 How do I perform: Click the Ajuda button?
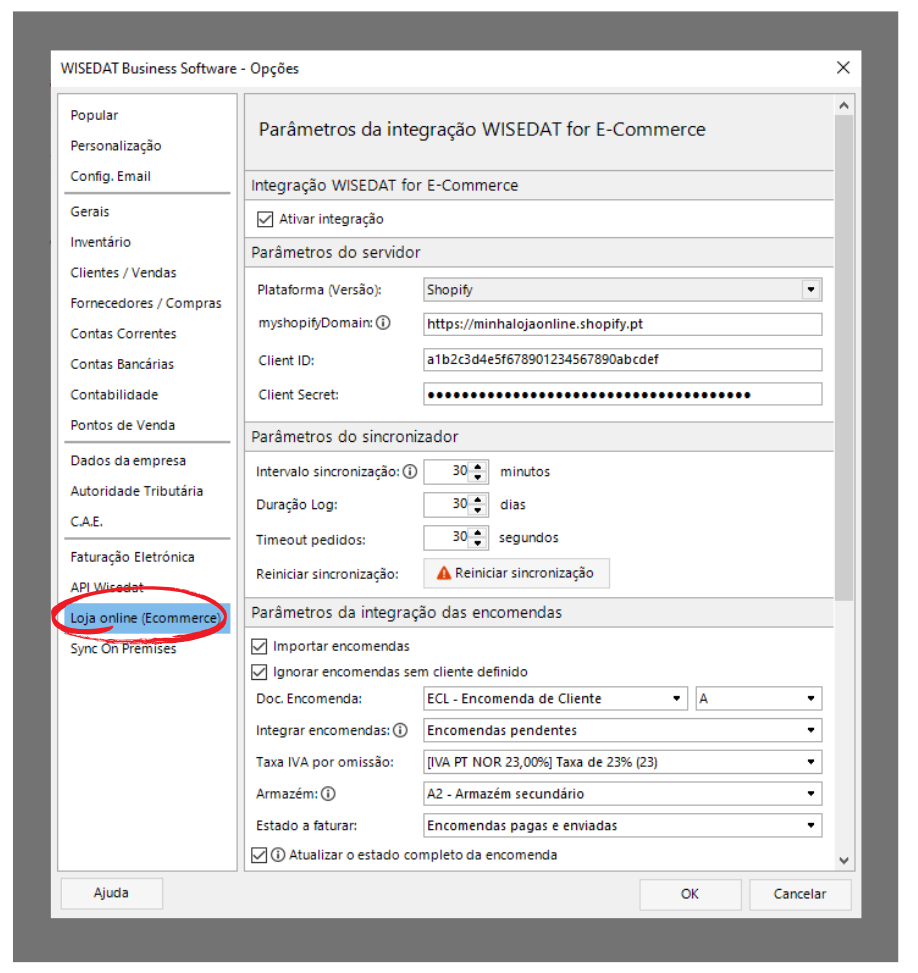click(112, 894)
